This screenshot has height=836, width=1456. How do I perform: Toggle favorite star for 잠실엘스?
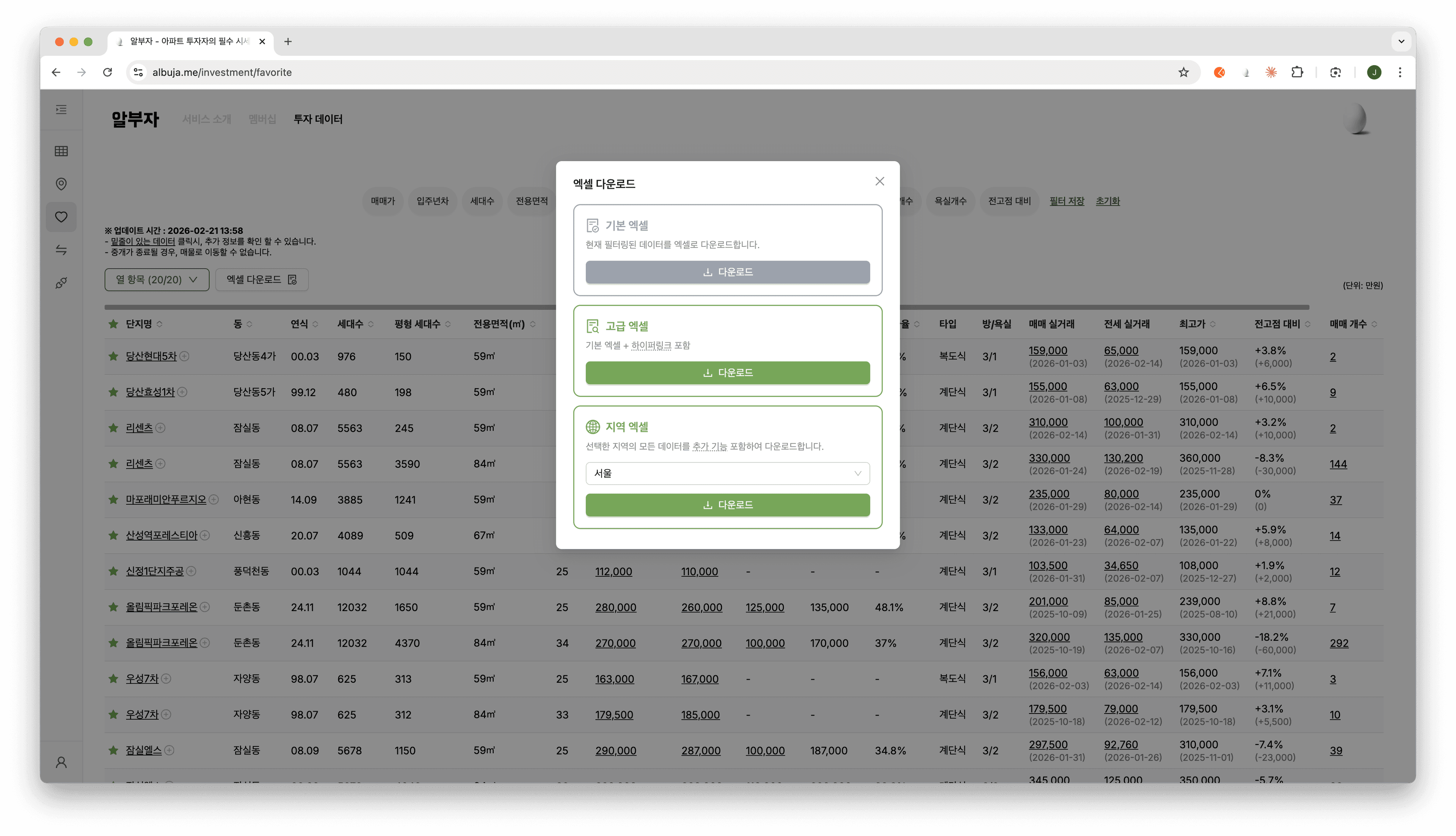(113, 750)
